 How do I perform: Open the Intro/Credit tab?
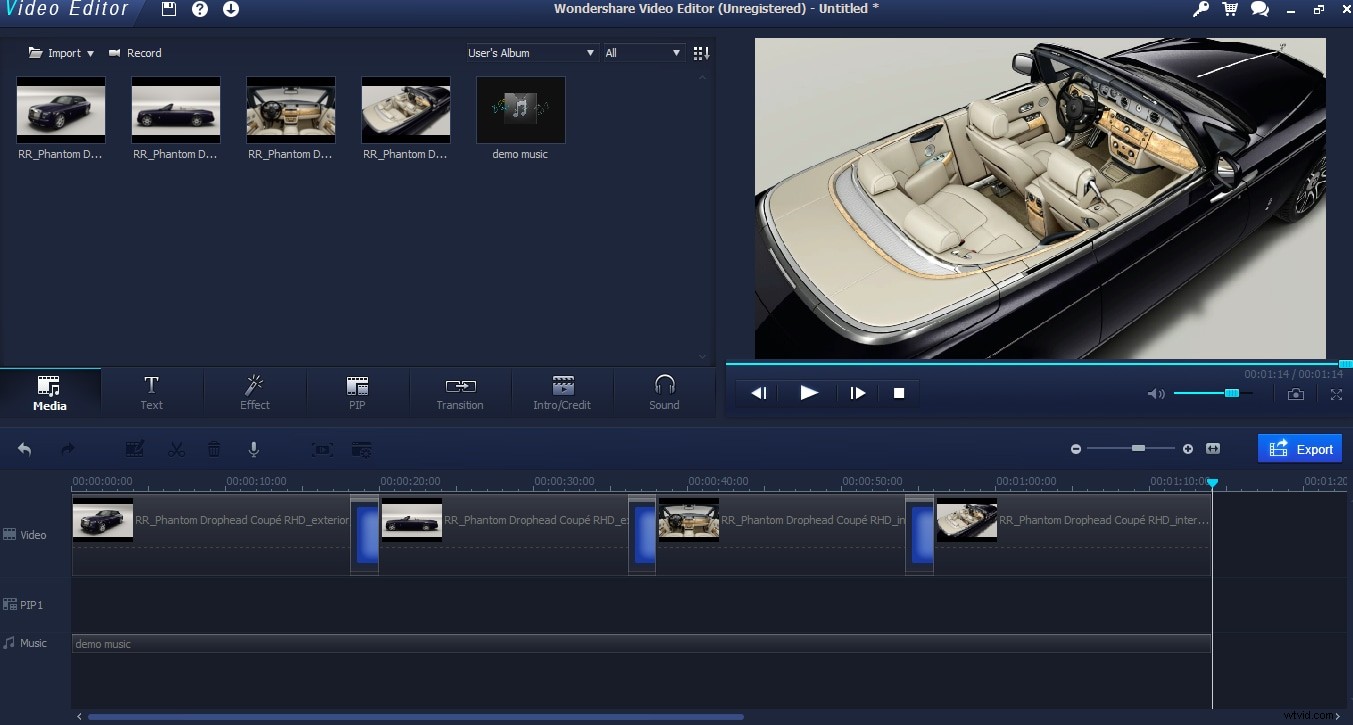point(562,392)
